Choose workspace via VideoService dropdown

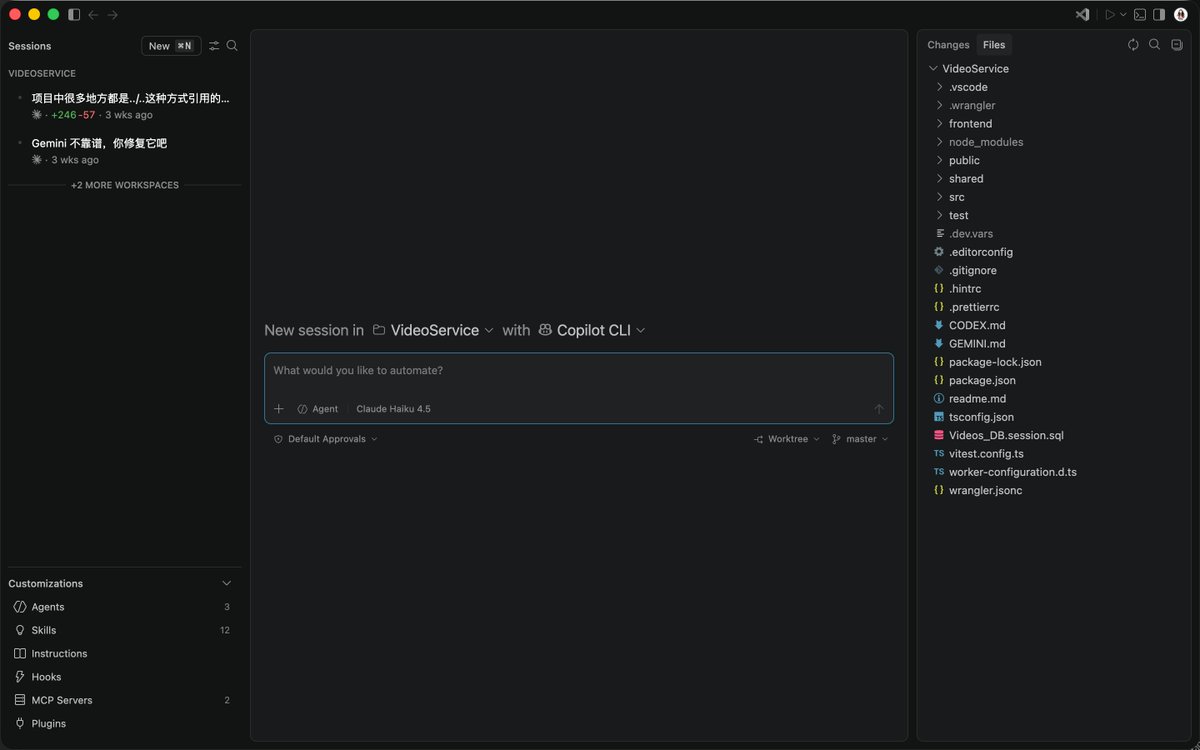tap(433, 330)
